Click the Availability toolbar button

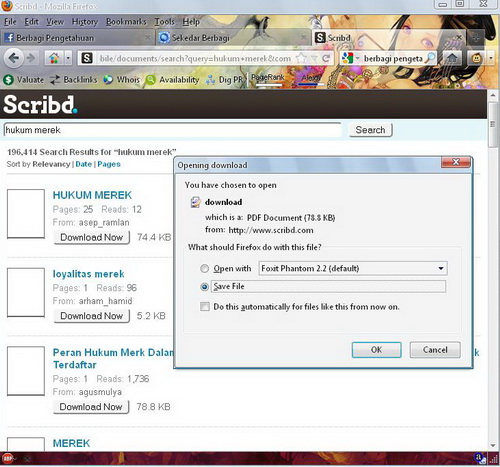[x=172, y=80]
